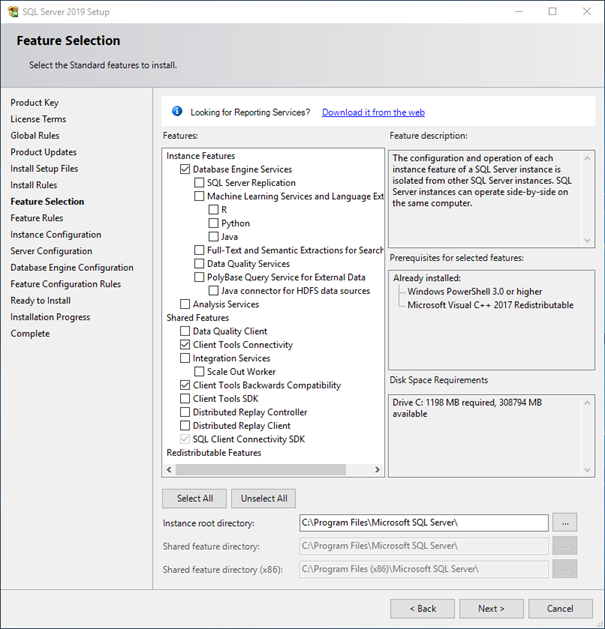This screenshot has width=605, height=629.
Task: Enable Full-Text and Semantic Extractions for Search
Action: (x=199, y=250)
